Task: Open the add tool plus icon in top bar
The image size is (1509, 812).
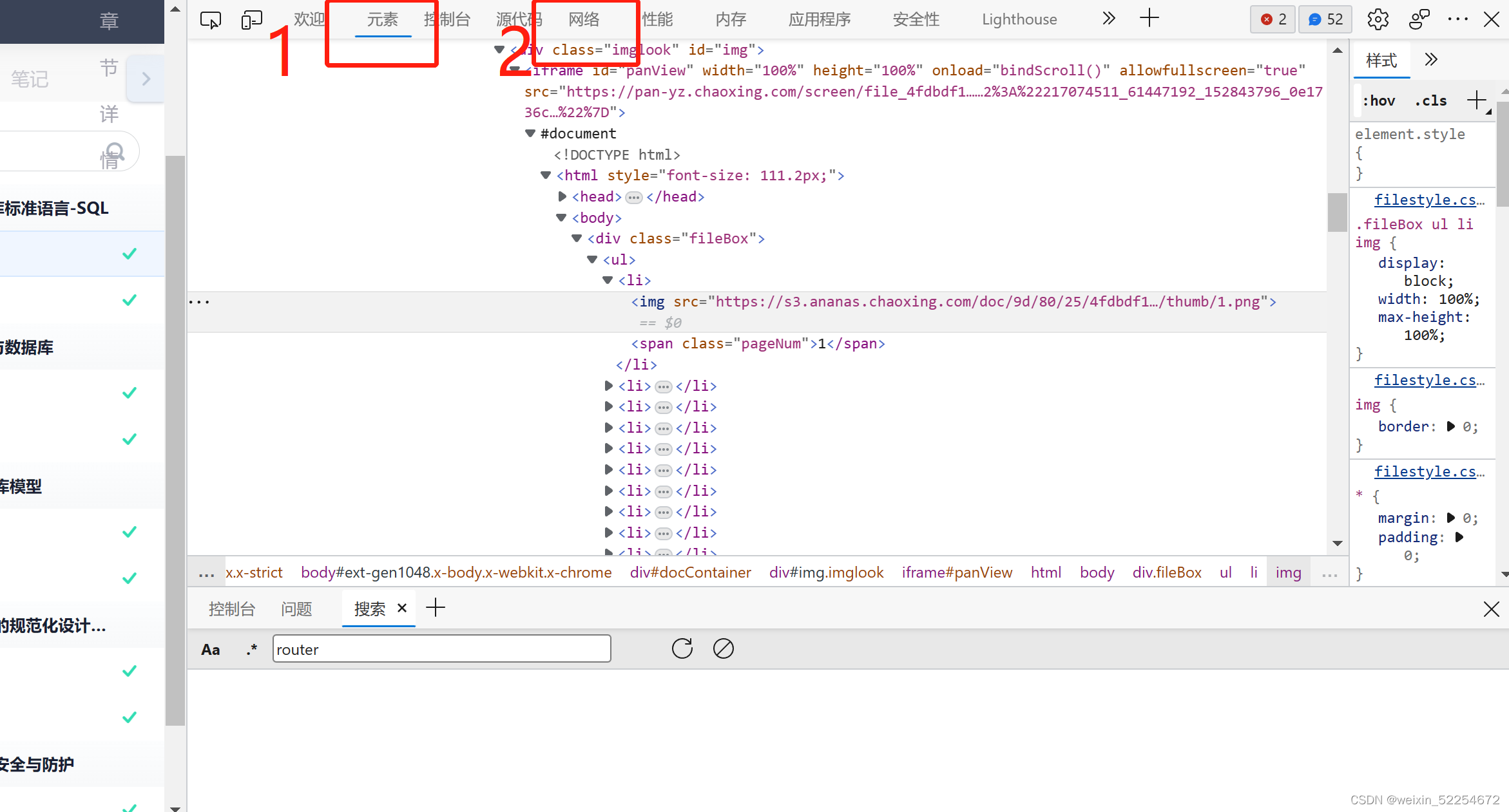Action: (x=1149, y=18)
